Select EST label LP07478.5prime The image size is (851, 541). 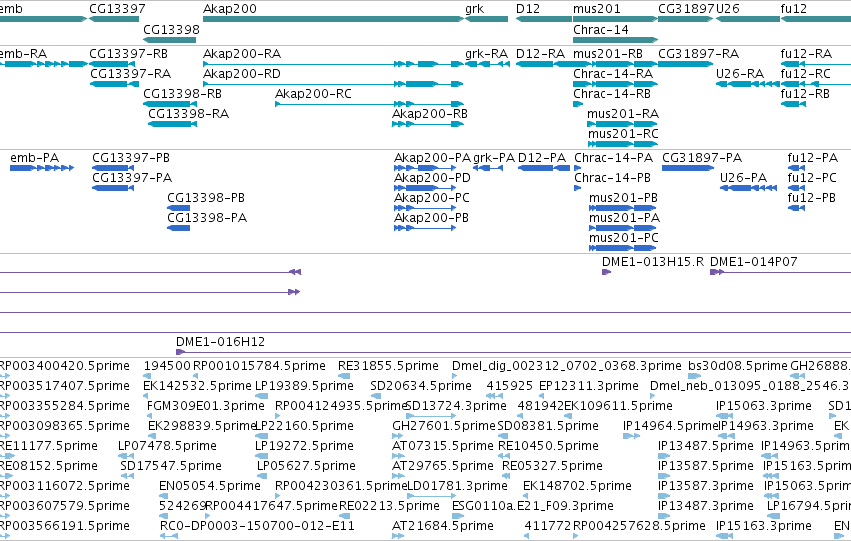[x=167, y=446]
